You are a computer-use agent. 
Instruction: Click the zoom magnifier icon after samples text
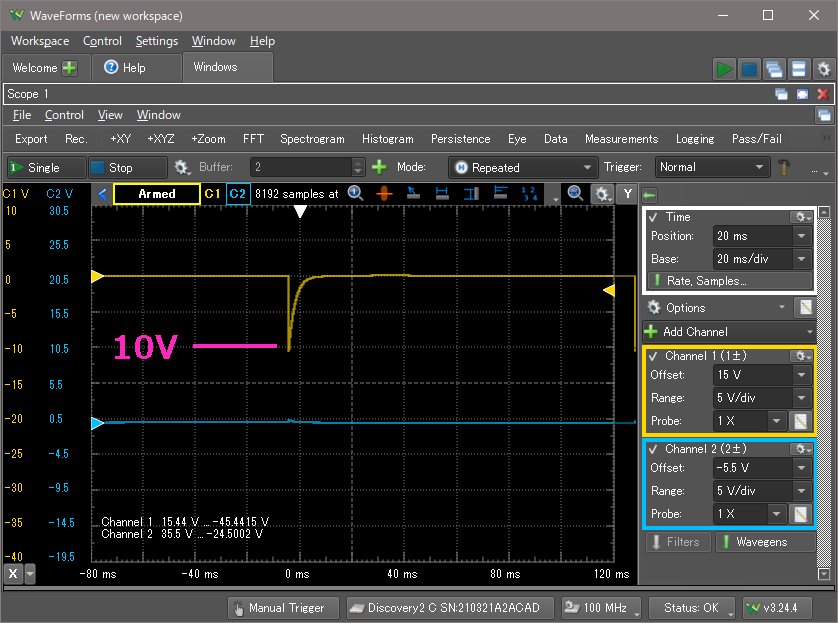point(355,193)
